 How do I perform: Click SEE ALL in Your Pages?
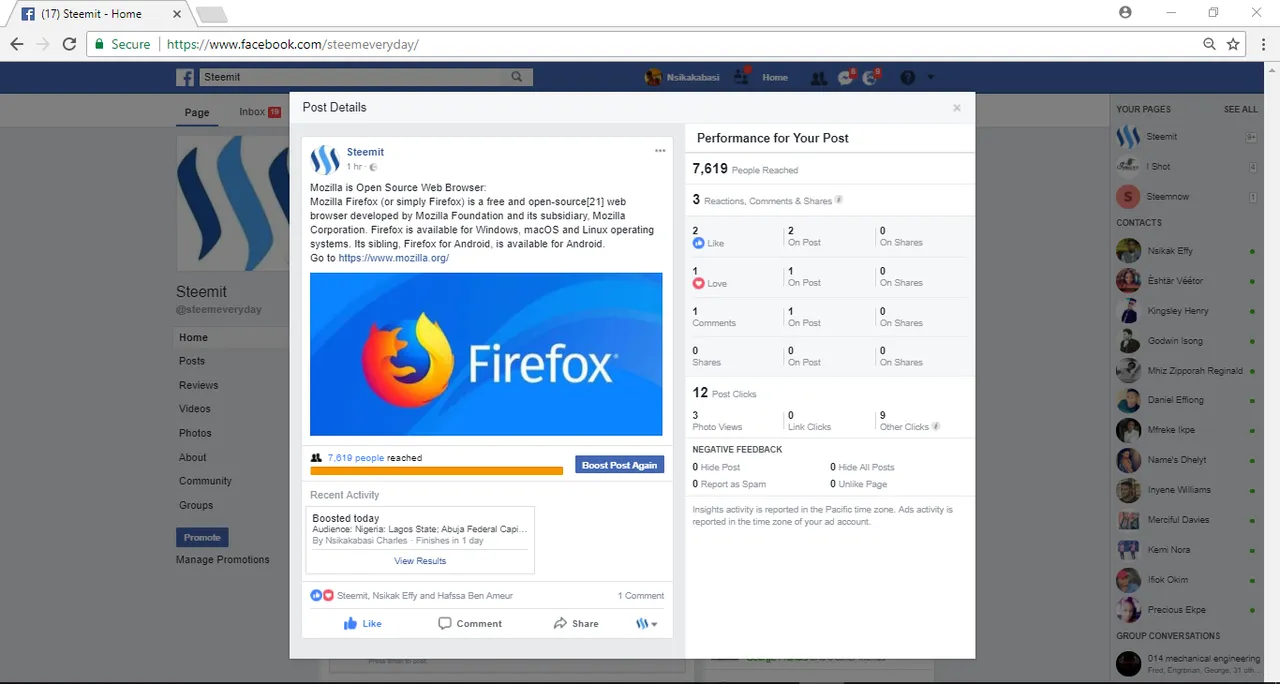(1241, 109)
